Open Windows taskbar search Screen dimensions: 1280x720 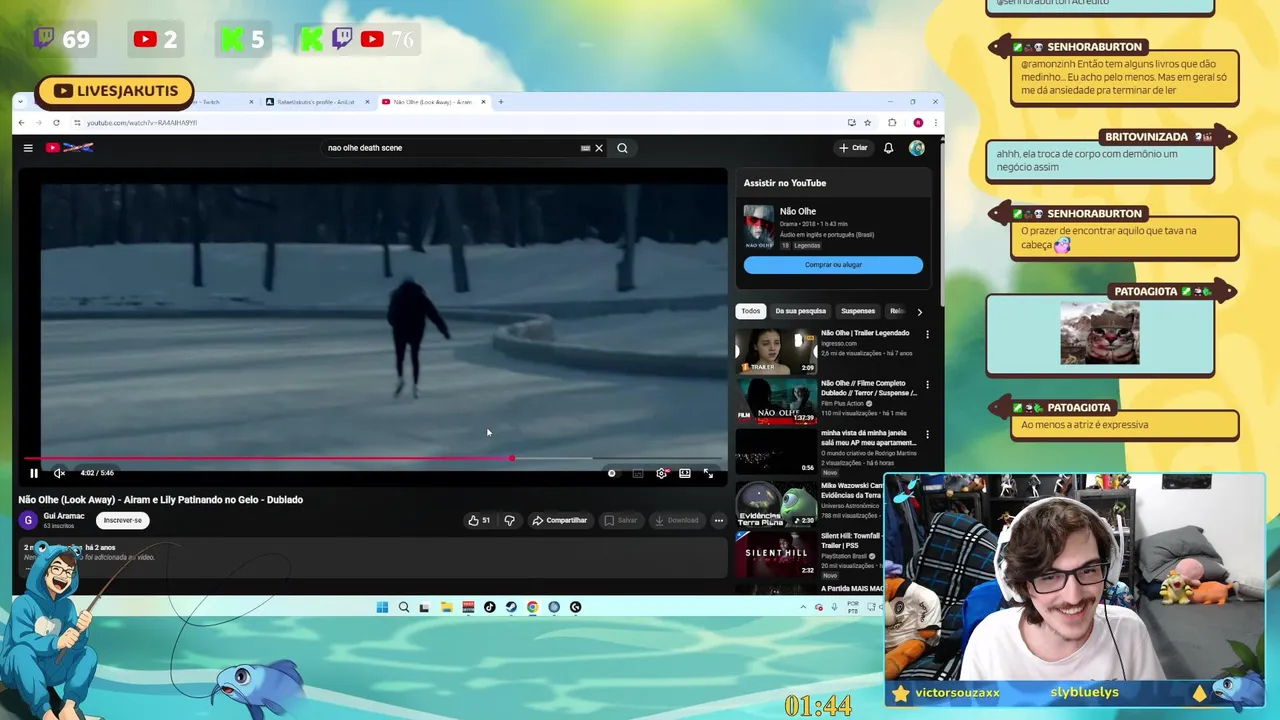click(x=404, y=607)
